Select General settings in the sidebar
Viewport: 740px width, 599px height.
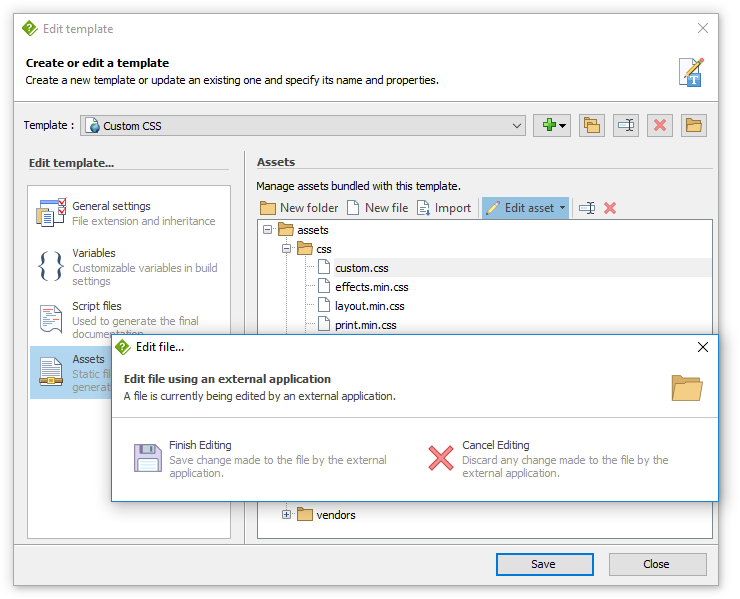[128, 213]
